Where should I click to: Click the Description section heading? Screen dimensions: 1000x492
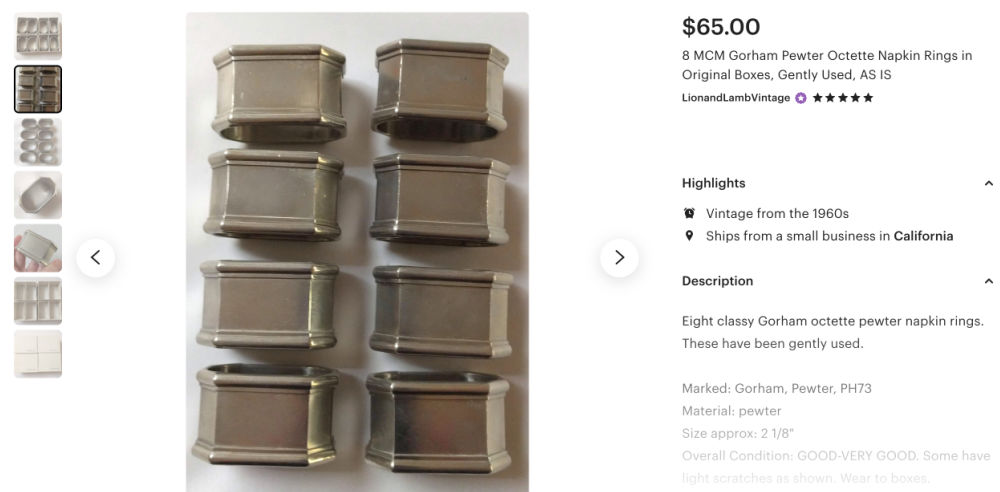point(717,281)
